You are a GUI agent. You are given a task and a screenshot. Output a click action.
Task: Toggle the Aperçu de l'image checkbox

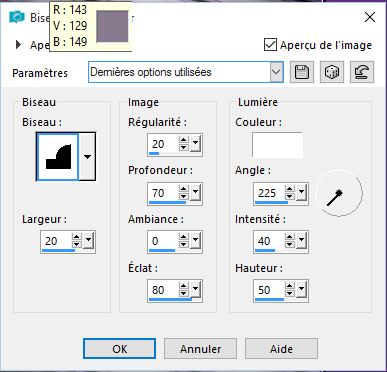coord(270,45)
